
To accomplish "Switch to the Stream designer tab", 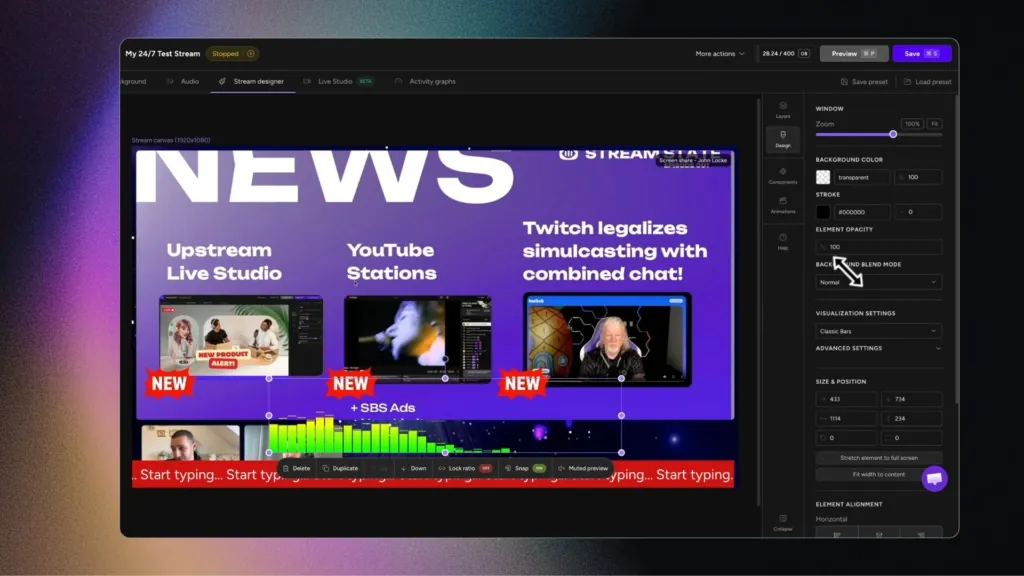I will pos(252,82).
